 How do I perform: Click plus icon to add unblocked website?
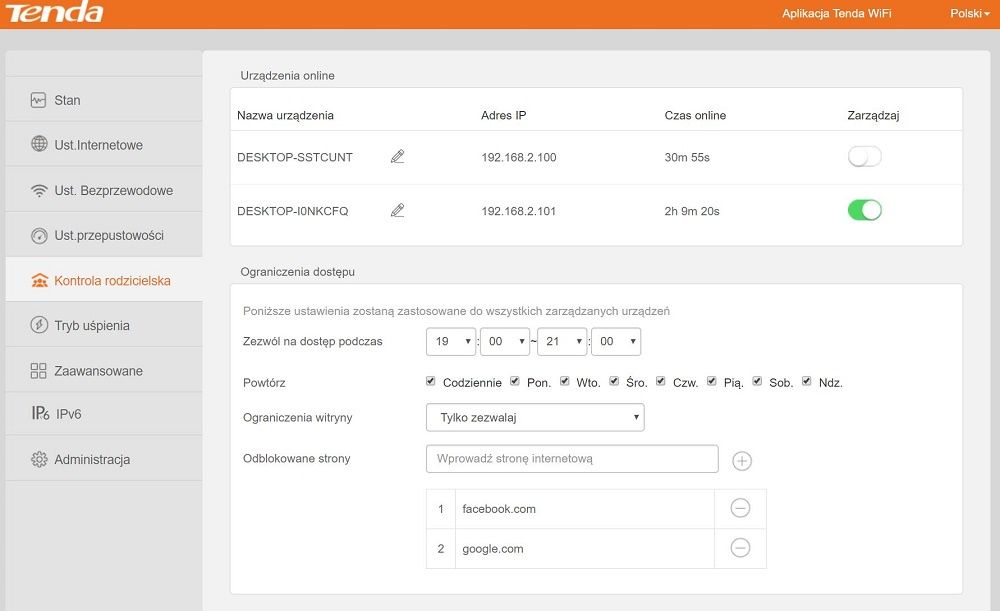[x=742, y=460]
